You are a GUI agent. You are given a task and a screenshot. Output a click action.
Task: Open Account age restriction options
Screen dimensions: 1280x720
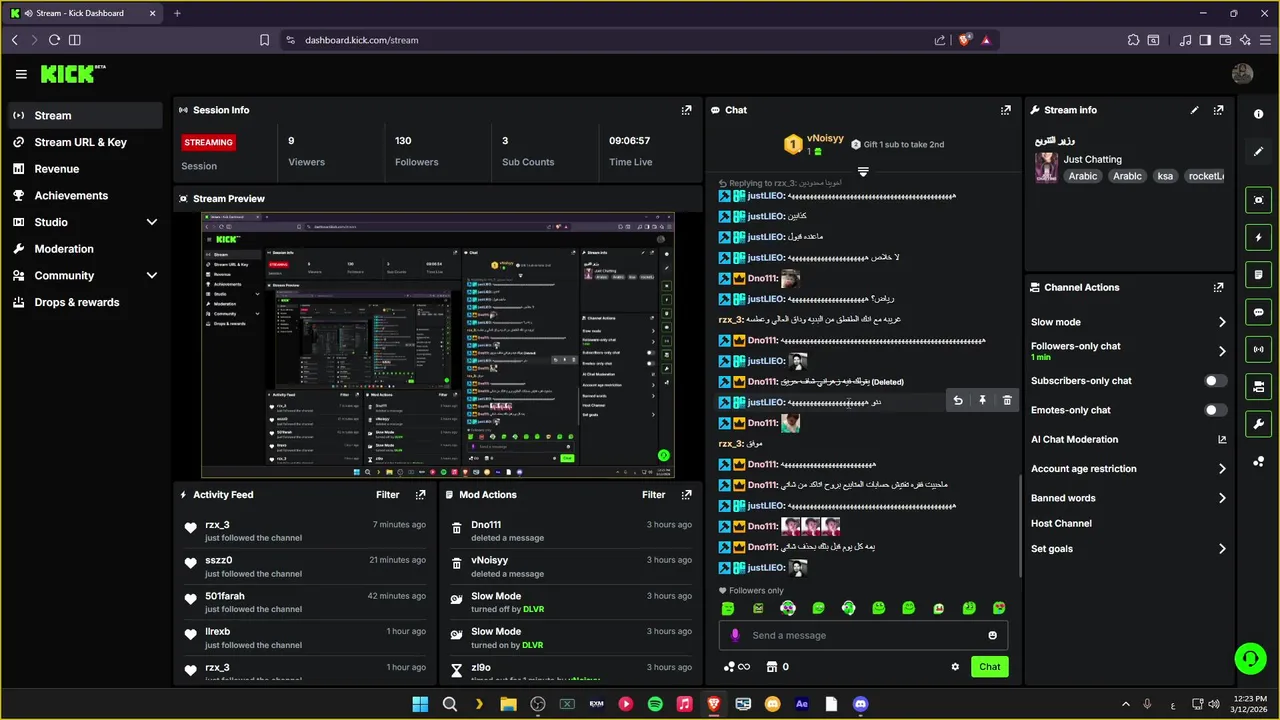click(x=1128, y=469)
